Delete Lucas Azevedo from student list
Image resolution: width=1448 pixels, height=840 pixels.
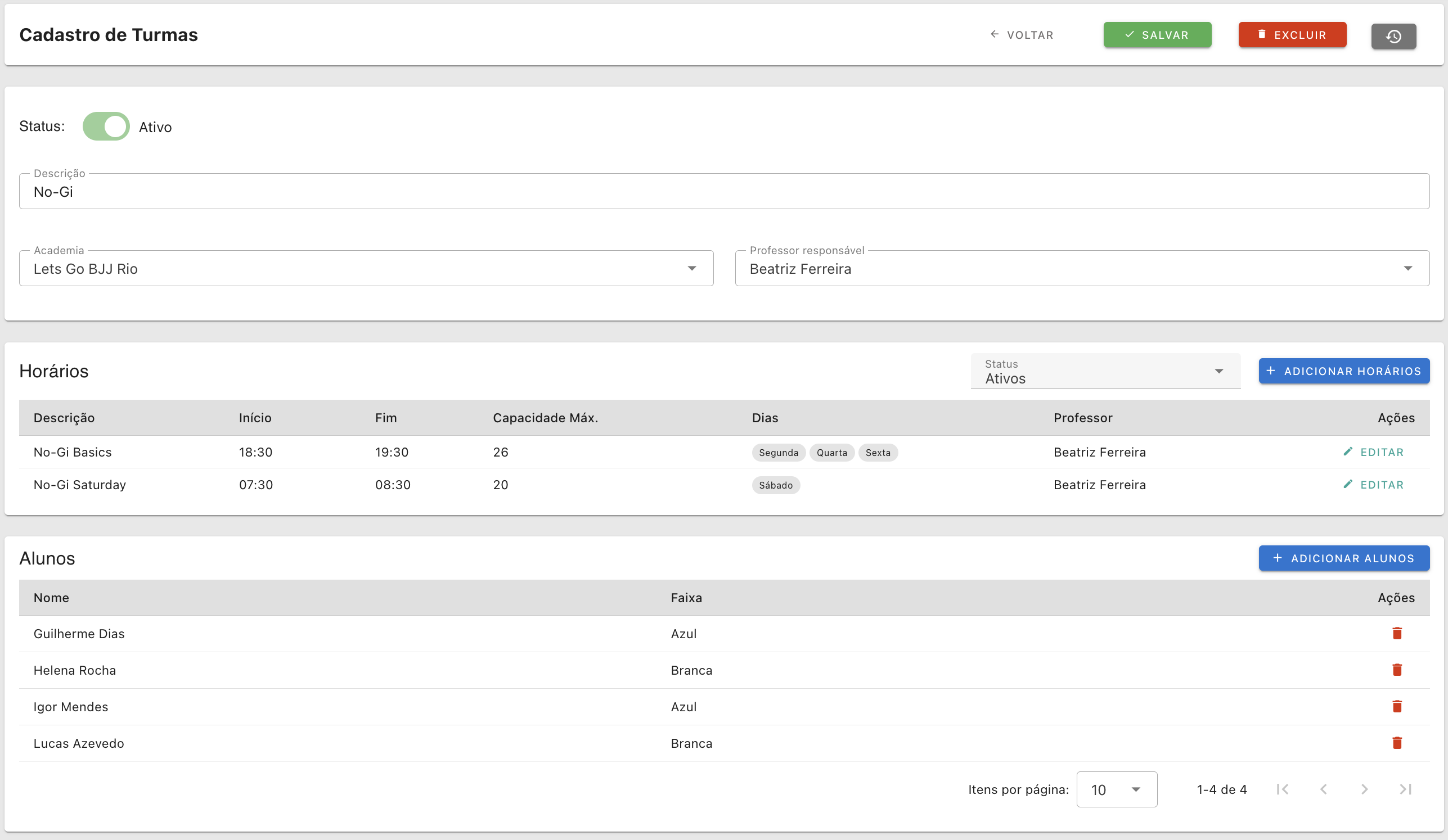[1397, 743]
